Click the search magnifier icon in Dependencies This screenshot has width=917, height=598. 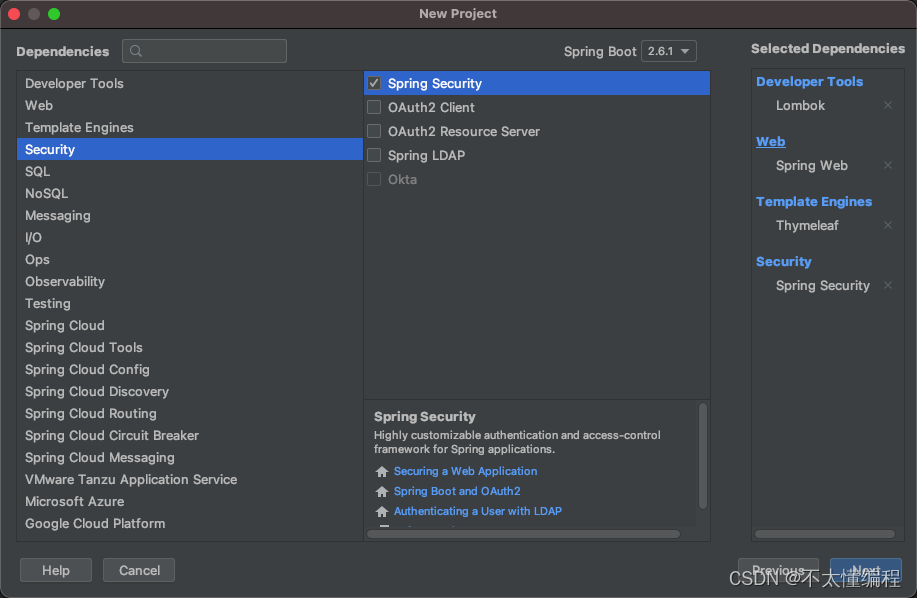coord(136,51)
